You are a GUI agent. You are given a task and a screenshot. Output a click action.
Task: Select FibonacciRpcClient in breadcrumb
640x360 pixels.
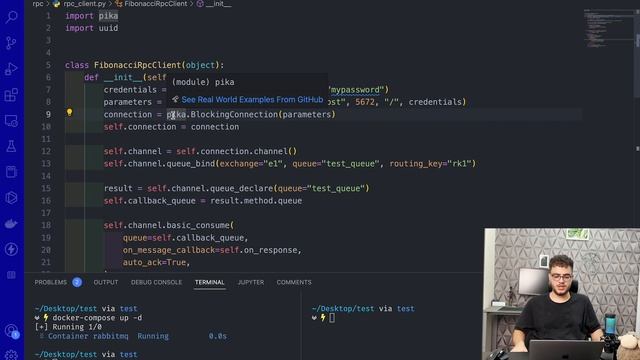156,4
